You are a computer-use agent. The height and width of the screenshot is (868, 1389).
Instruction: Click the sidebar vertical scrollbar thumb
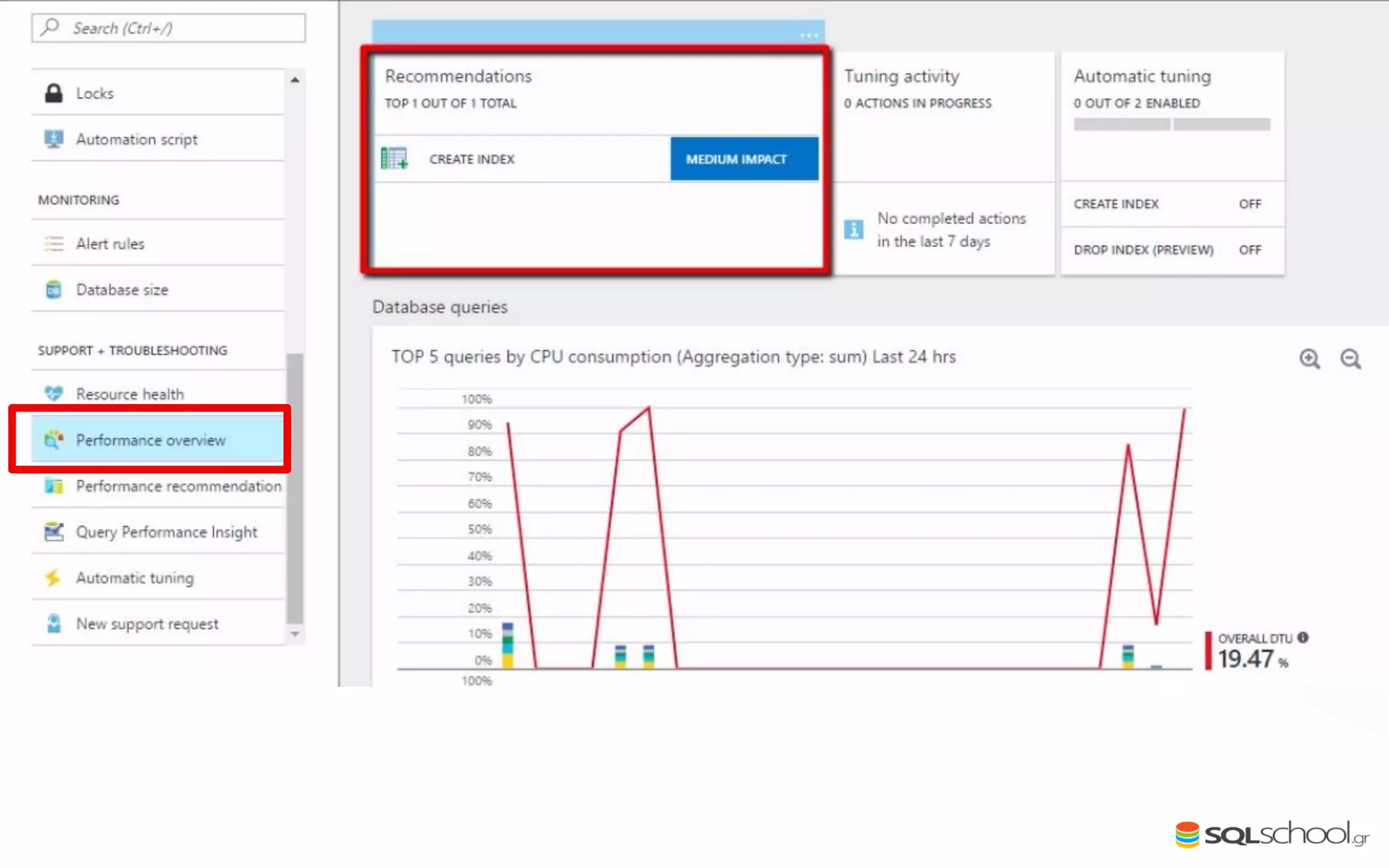(x=294, y=488)
